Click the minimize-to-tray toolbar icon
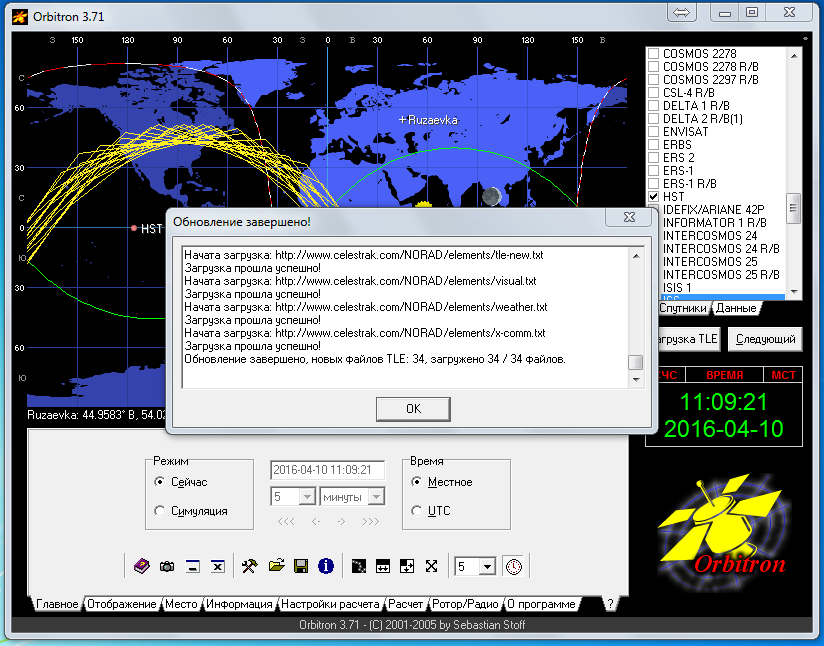This screenshot has width=824, height=646. tap(192, 566)
